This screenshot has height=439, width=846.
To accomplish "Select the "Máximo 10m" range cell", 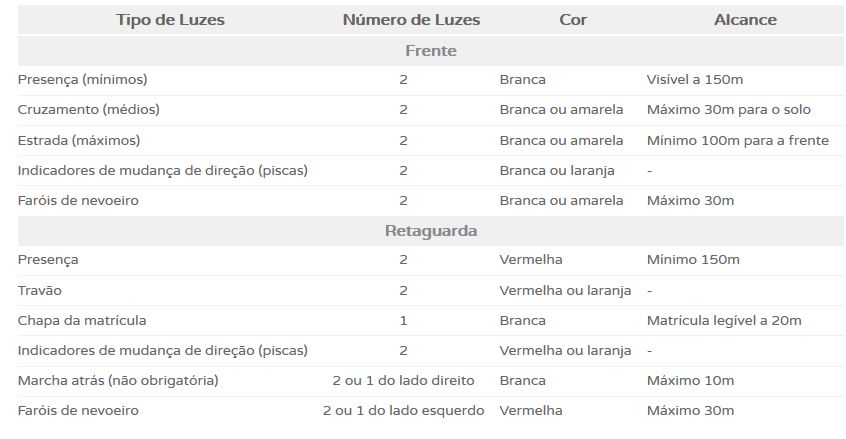I will click(x=690, y=381).
